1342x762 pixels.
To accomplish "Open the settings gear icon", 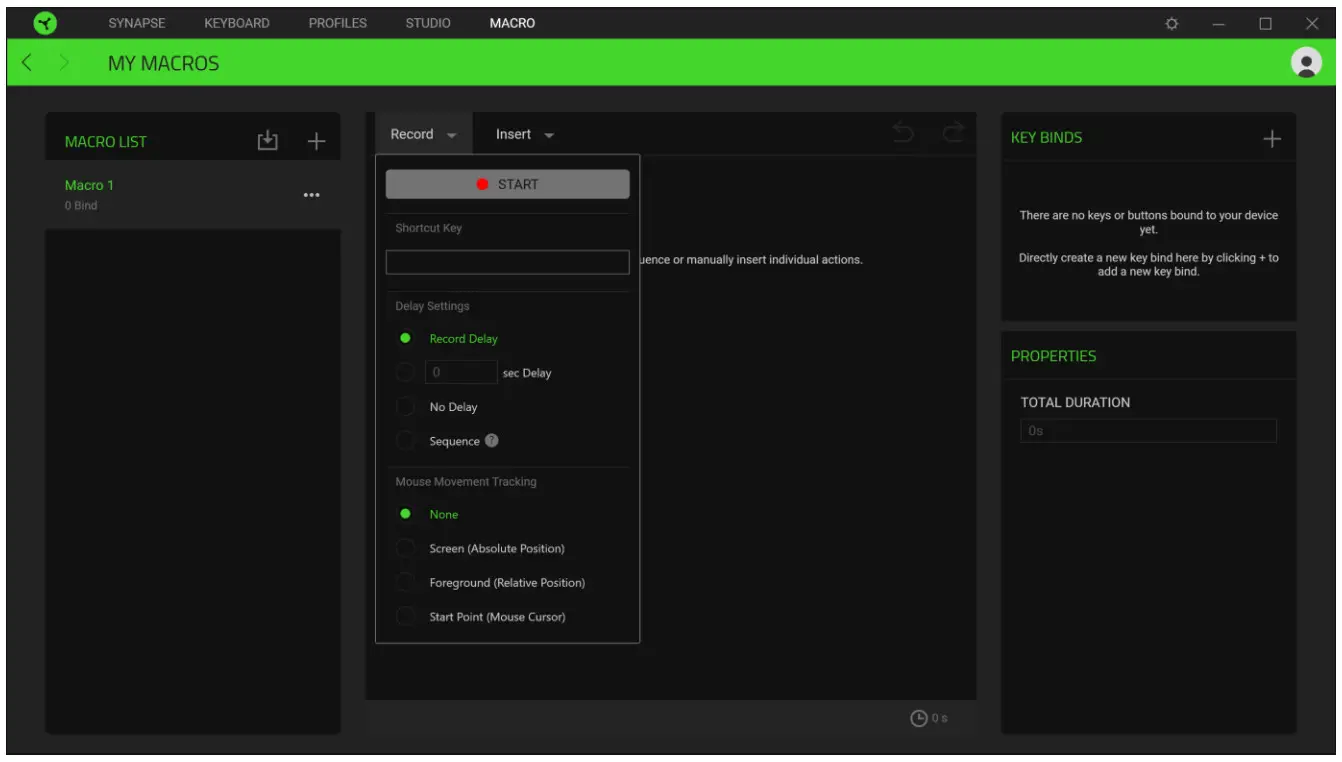I will pos(1172,23).
